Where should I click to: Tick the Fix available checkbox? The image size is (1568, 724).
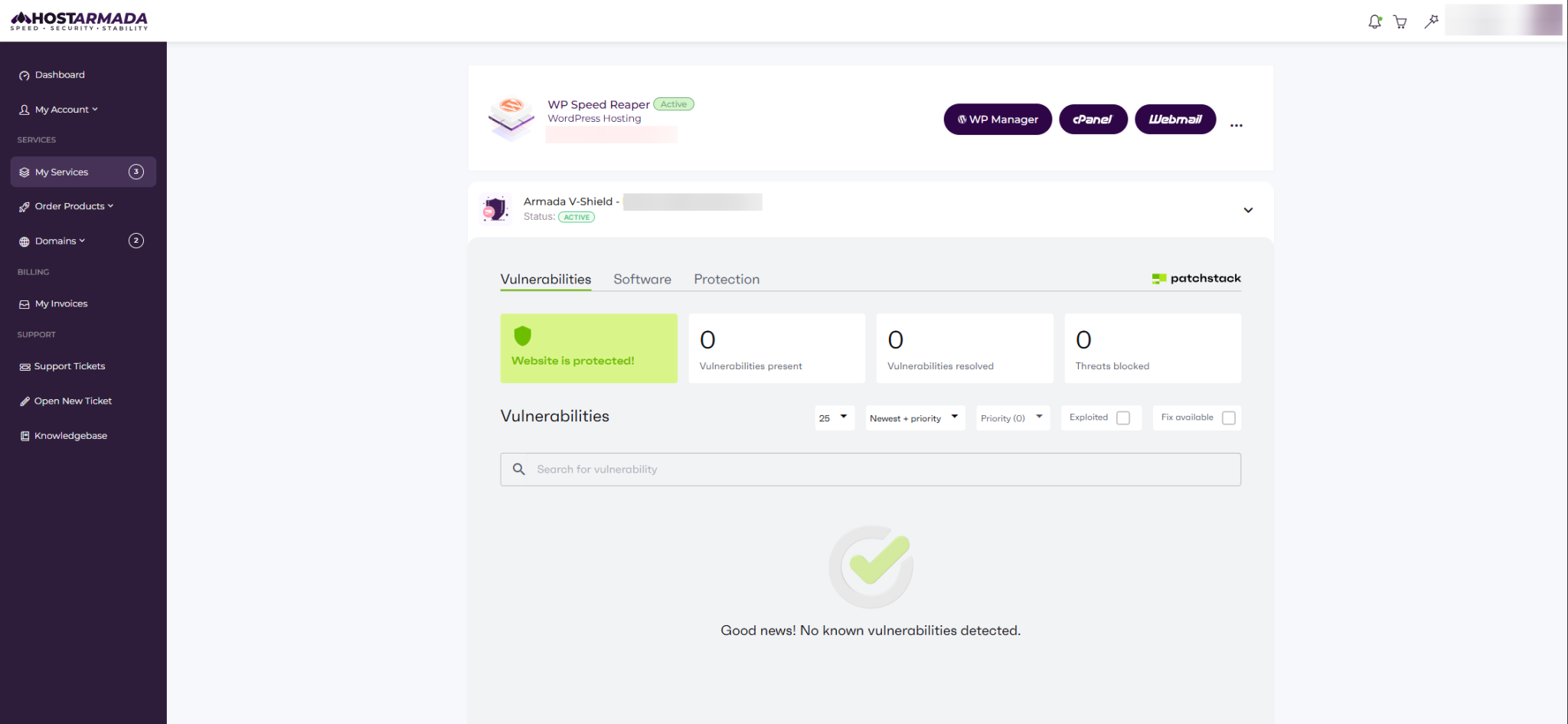pyautogui.click(x=1229, y=418)
